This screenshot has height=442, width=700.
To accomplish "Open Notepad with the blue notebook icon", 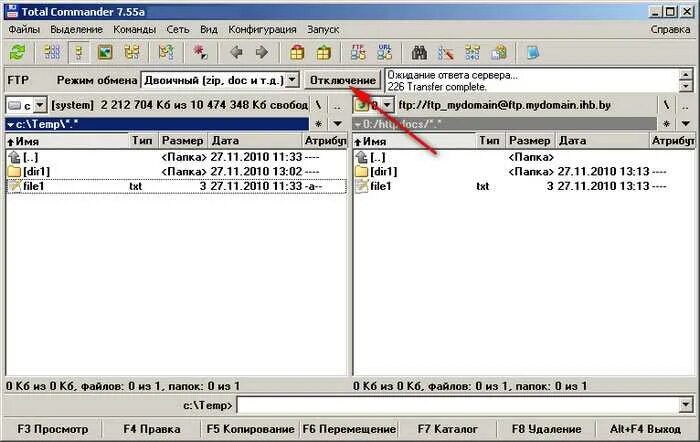I will click(x=533, y=53).
